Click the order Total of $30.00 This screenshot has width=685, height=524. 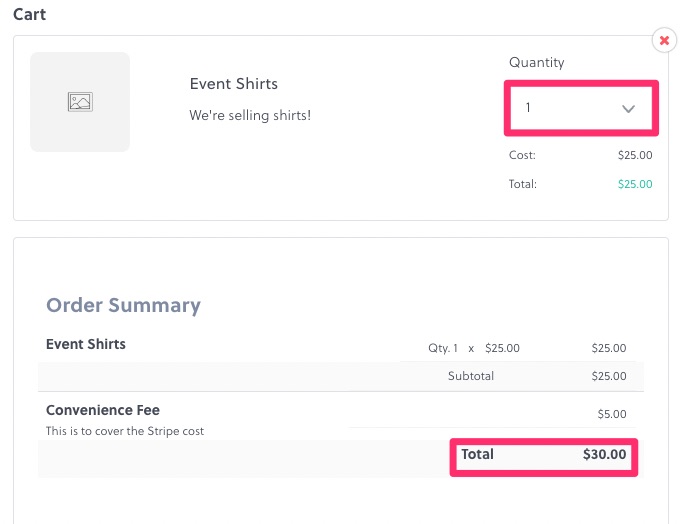pyautogui.click(x=604, y=454)
